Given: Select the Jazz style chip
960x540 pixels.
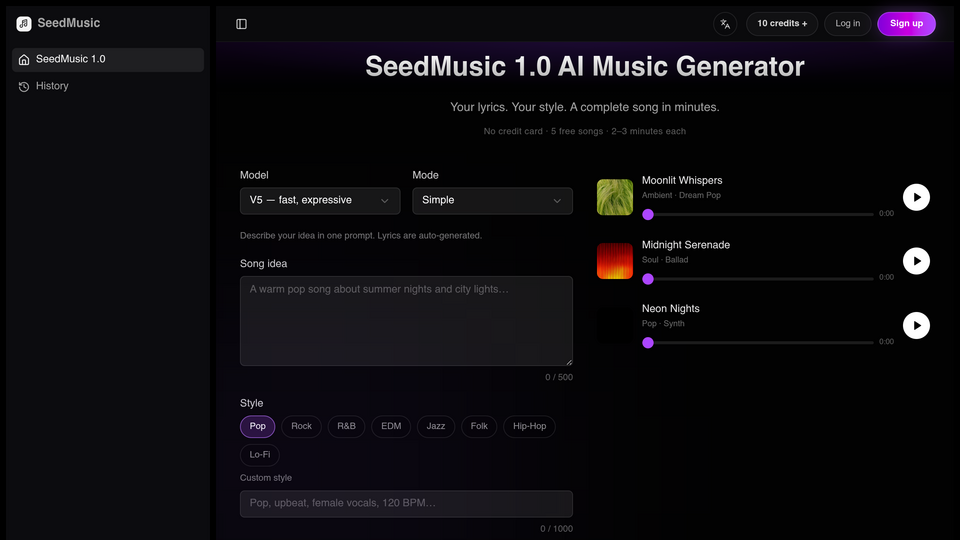Looking at the screenshot, I should pos(436,426).
